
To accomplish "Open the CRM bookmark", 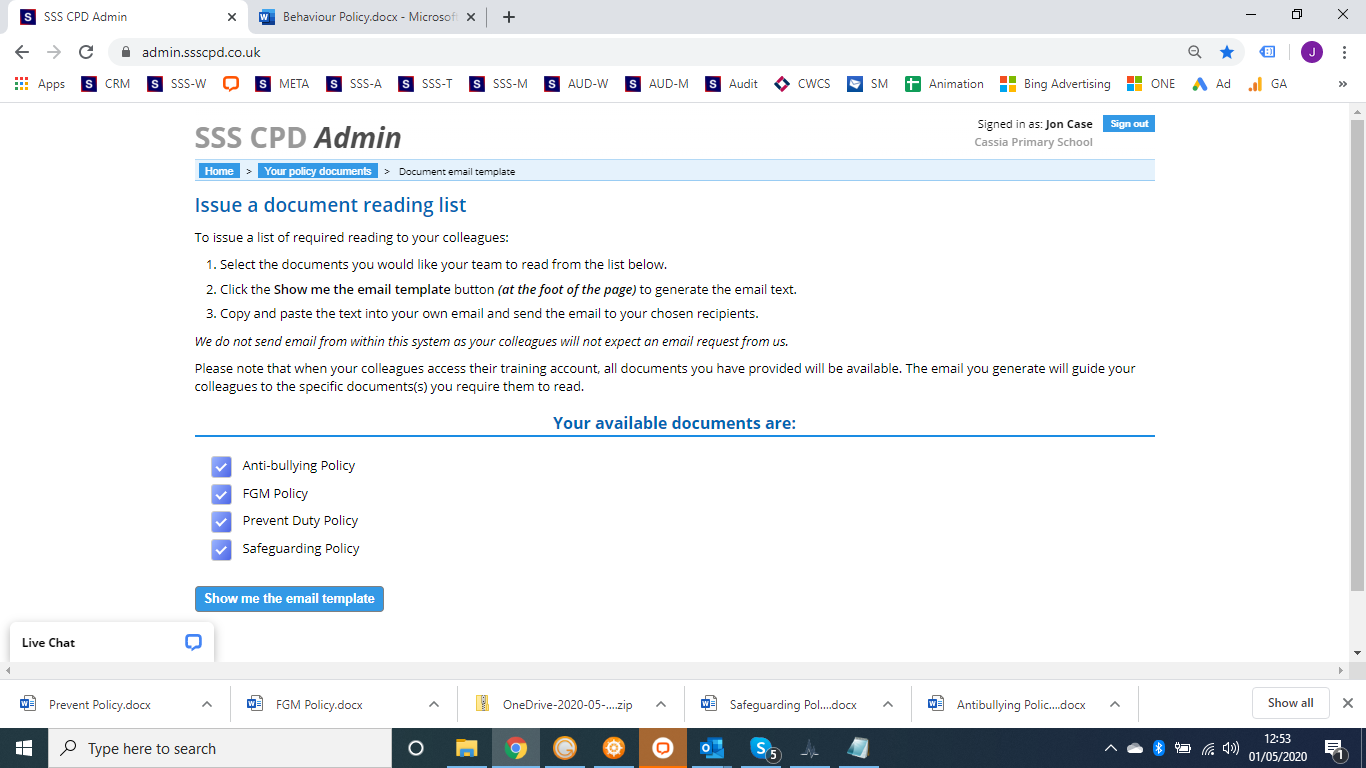I will (106, 84).
